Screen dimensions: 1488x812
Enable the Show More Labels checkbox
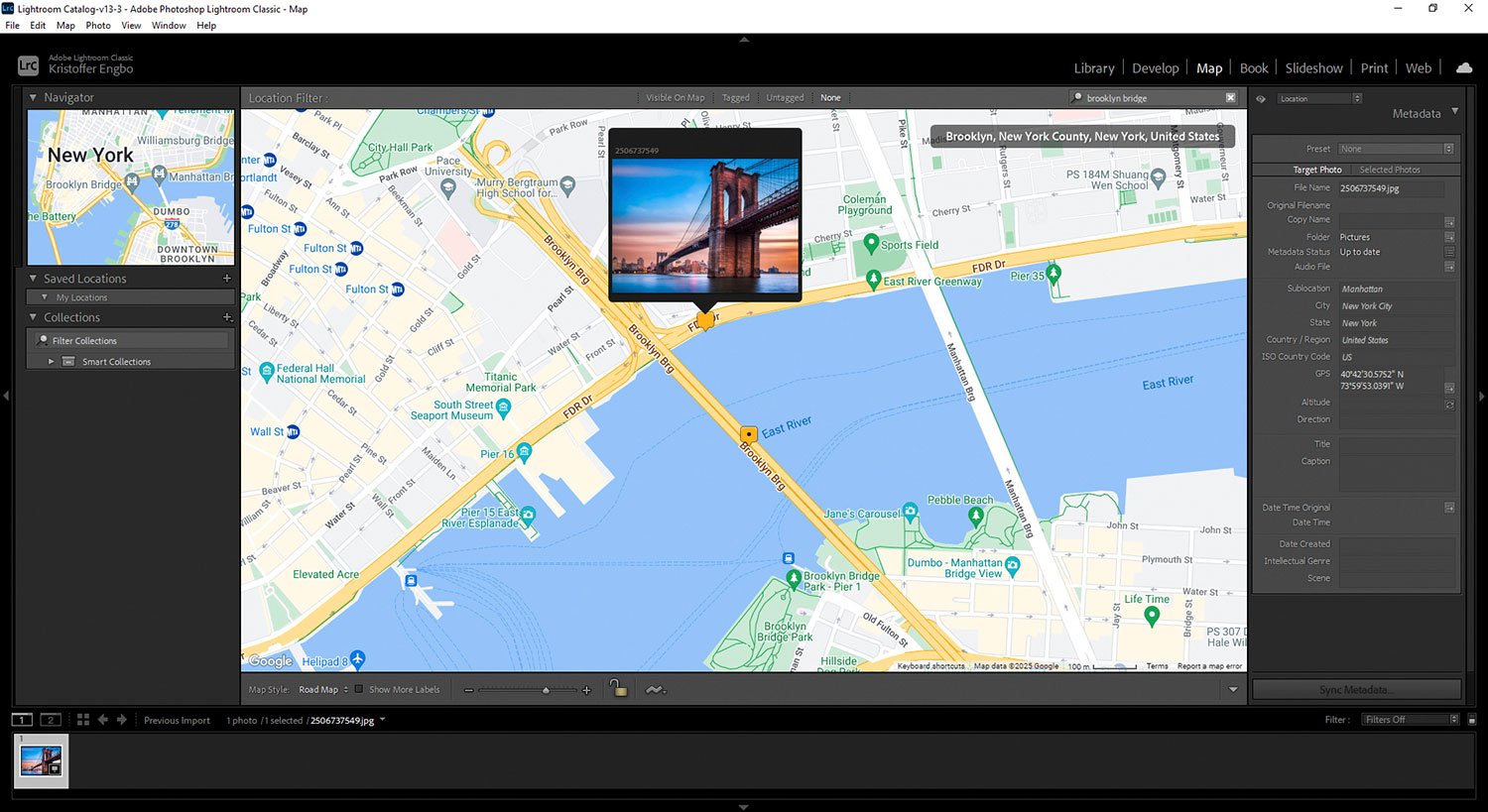tap(359, 689)
